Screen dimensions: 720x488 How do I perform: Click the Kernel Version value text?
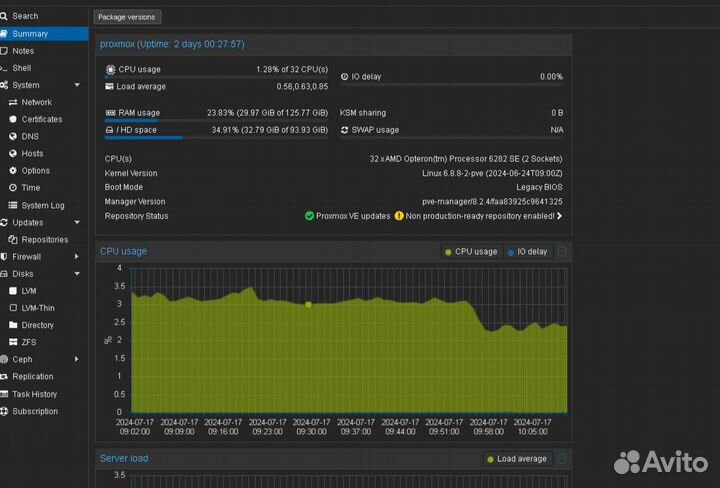coord(492,173)
